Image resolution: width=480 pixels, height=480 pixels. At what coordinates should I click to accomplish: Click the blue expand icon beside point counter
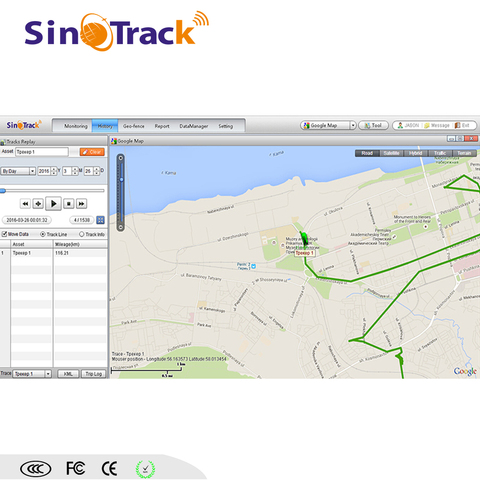coord(100,220)
